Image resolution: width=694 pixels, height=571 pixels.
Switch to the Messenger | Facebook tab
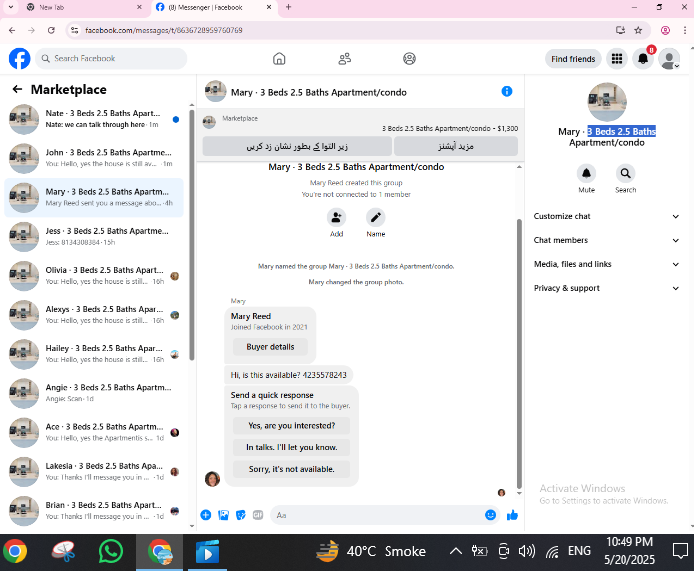tap(212, 8)
